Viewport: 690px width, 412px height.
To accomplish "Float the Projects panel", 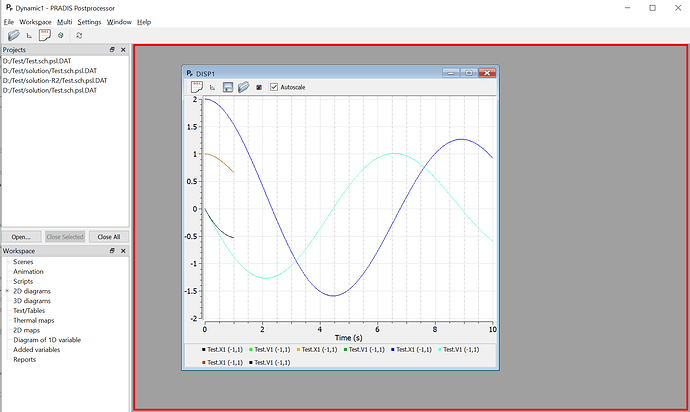I will (x=112, y=50).
